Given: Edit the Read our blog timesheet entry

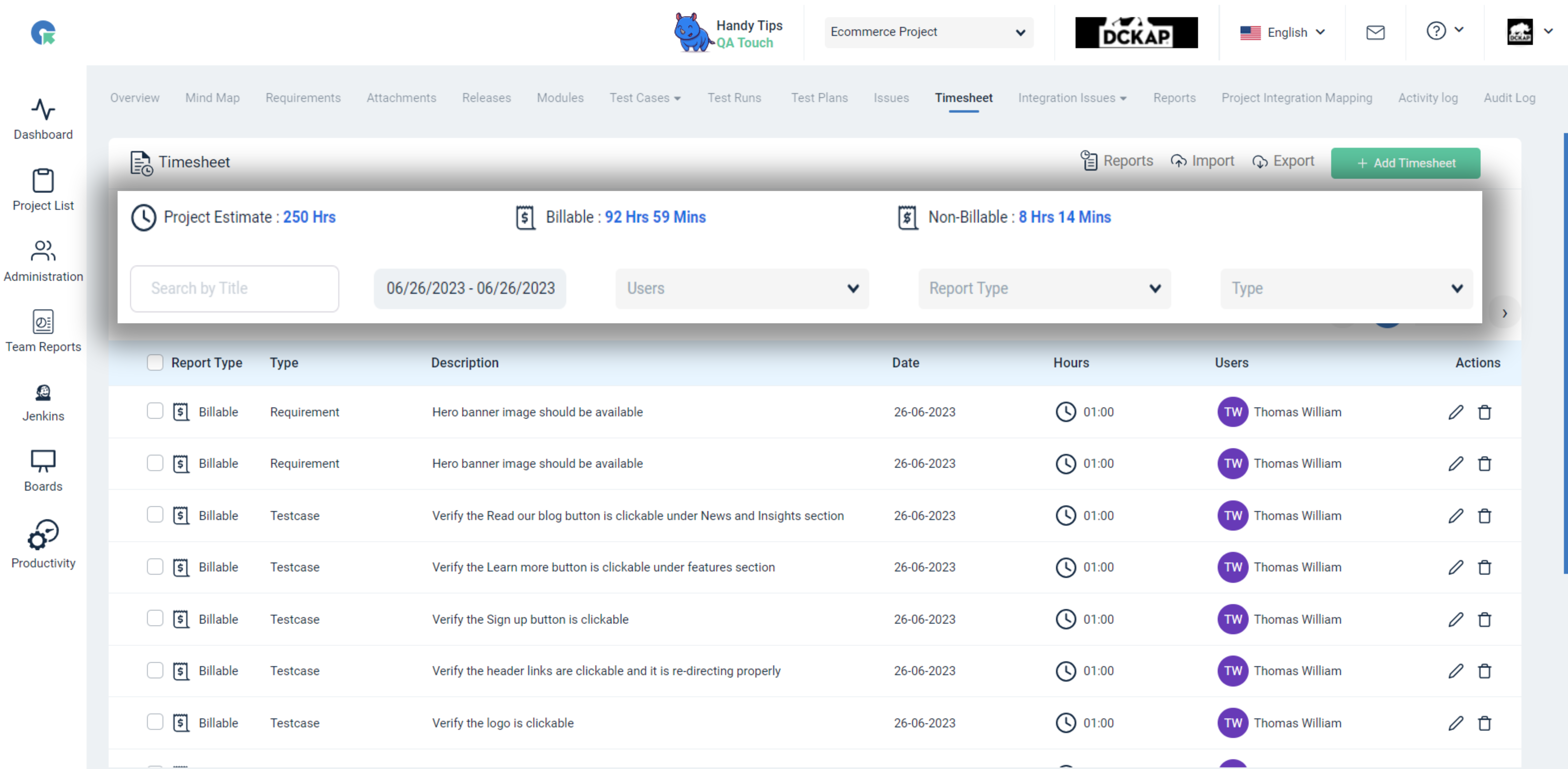Looking at the screenshot, I should point(1455,516).
